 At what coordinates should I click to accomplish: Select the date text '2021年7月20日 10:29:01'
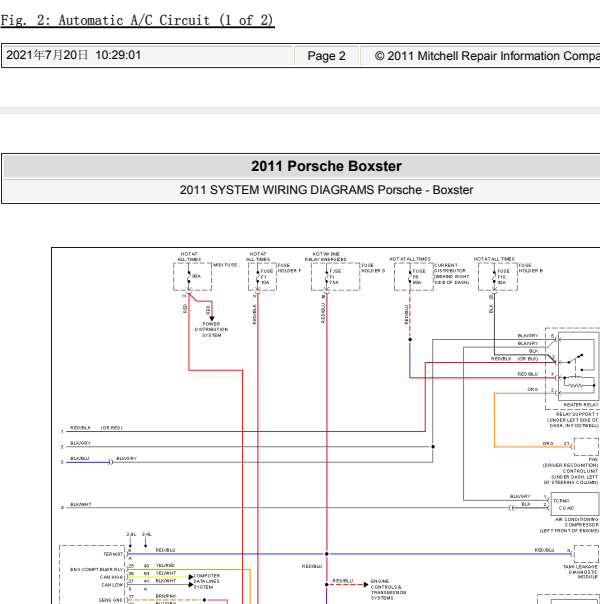click(x=74, y=55)
